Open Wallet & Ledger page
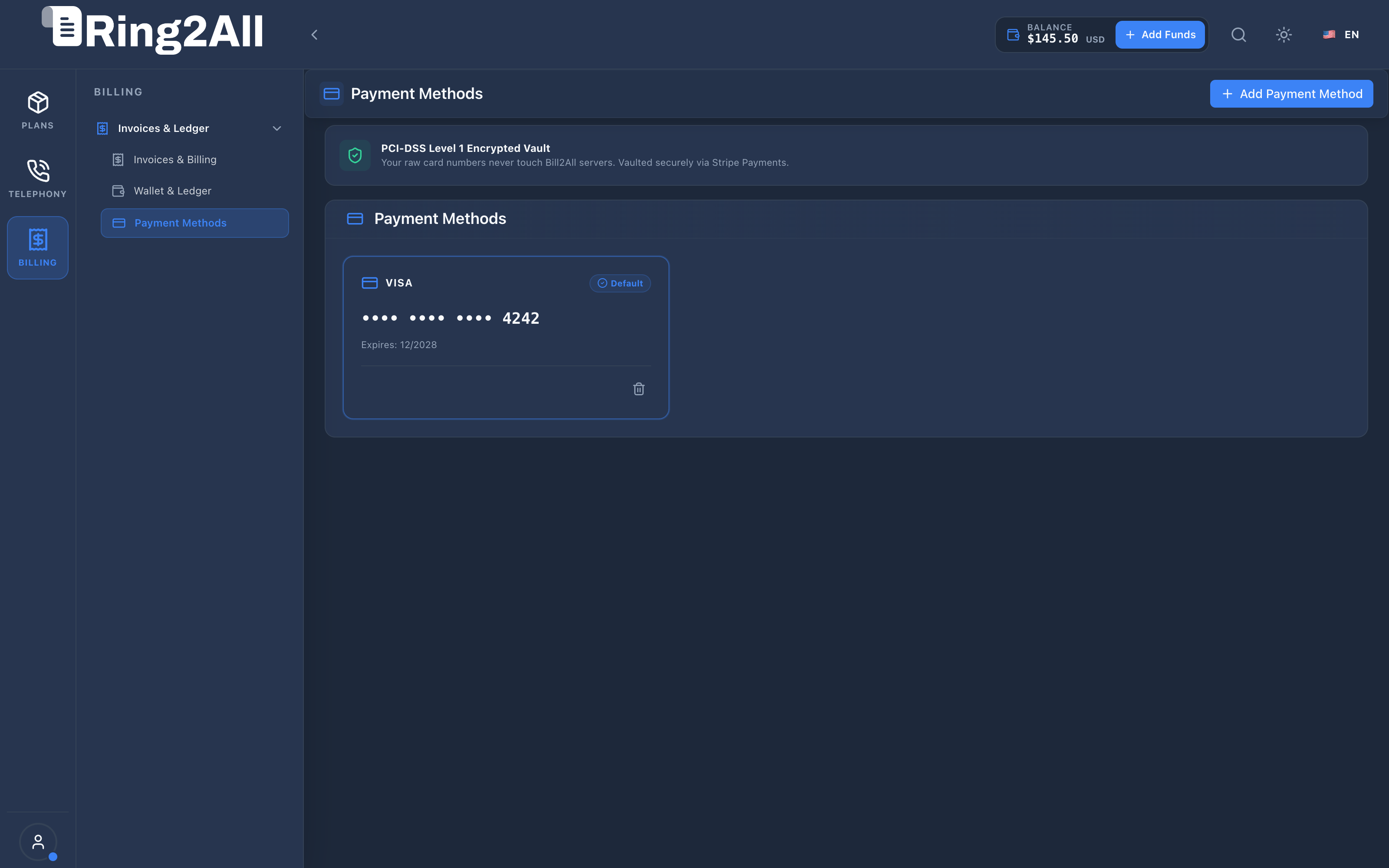Viewport: 1389px width, 868px height. (195, 191)
